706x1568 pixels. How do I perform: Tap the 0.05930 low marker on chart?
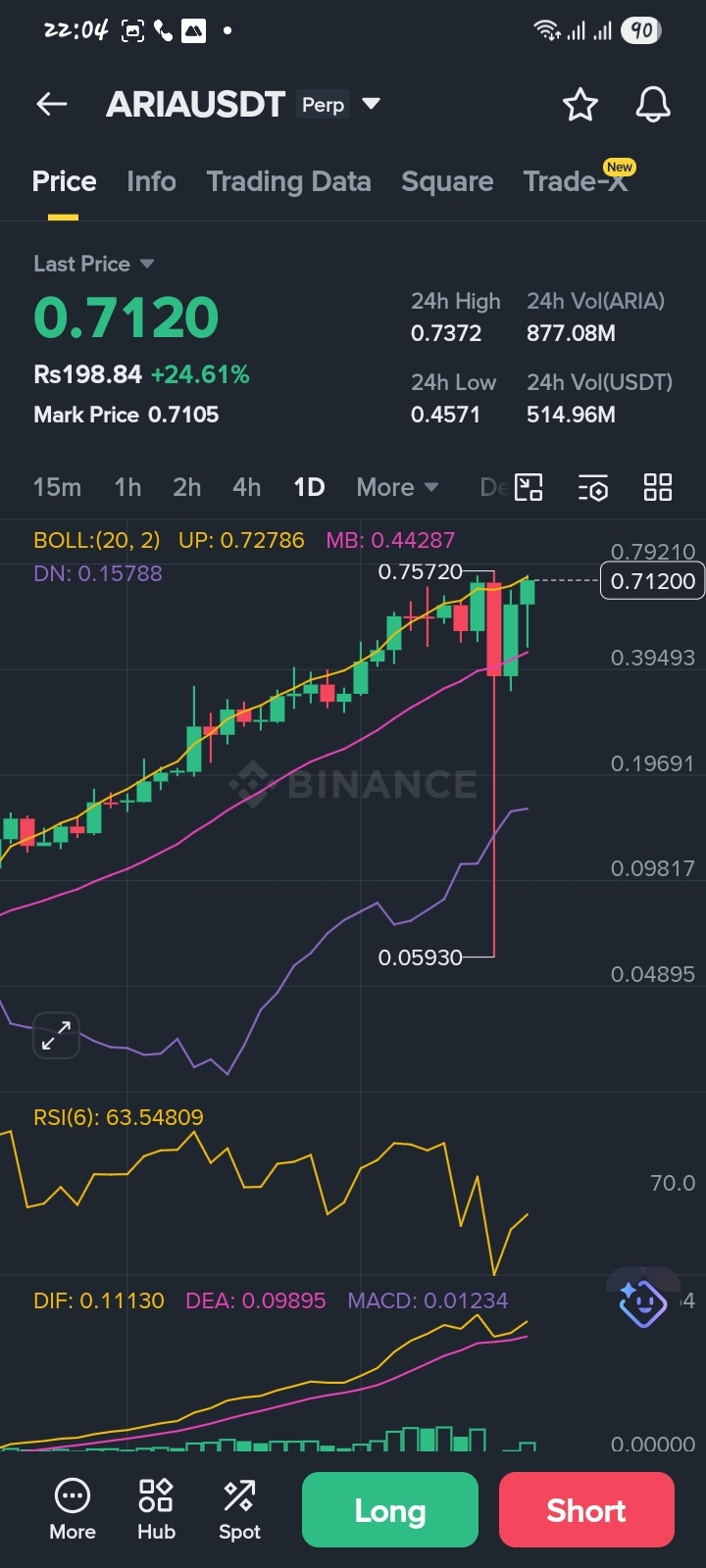point(420,957)
